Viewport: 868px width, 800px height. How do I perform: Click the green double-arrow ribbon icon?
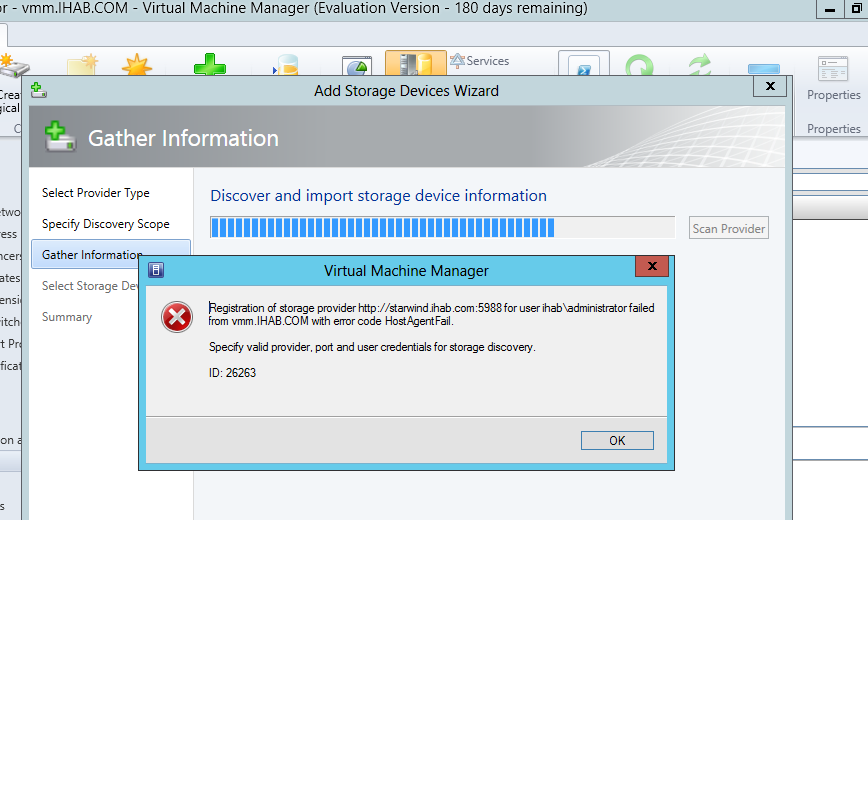pyautogui.click(x=700, y=65)
